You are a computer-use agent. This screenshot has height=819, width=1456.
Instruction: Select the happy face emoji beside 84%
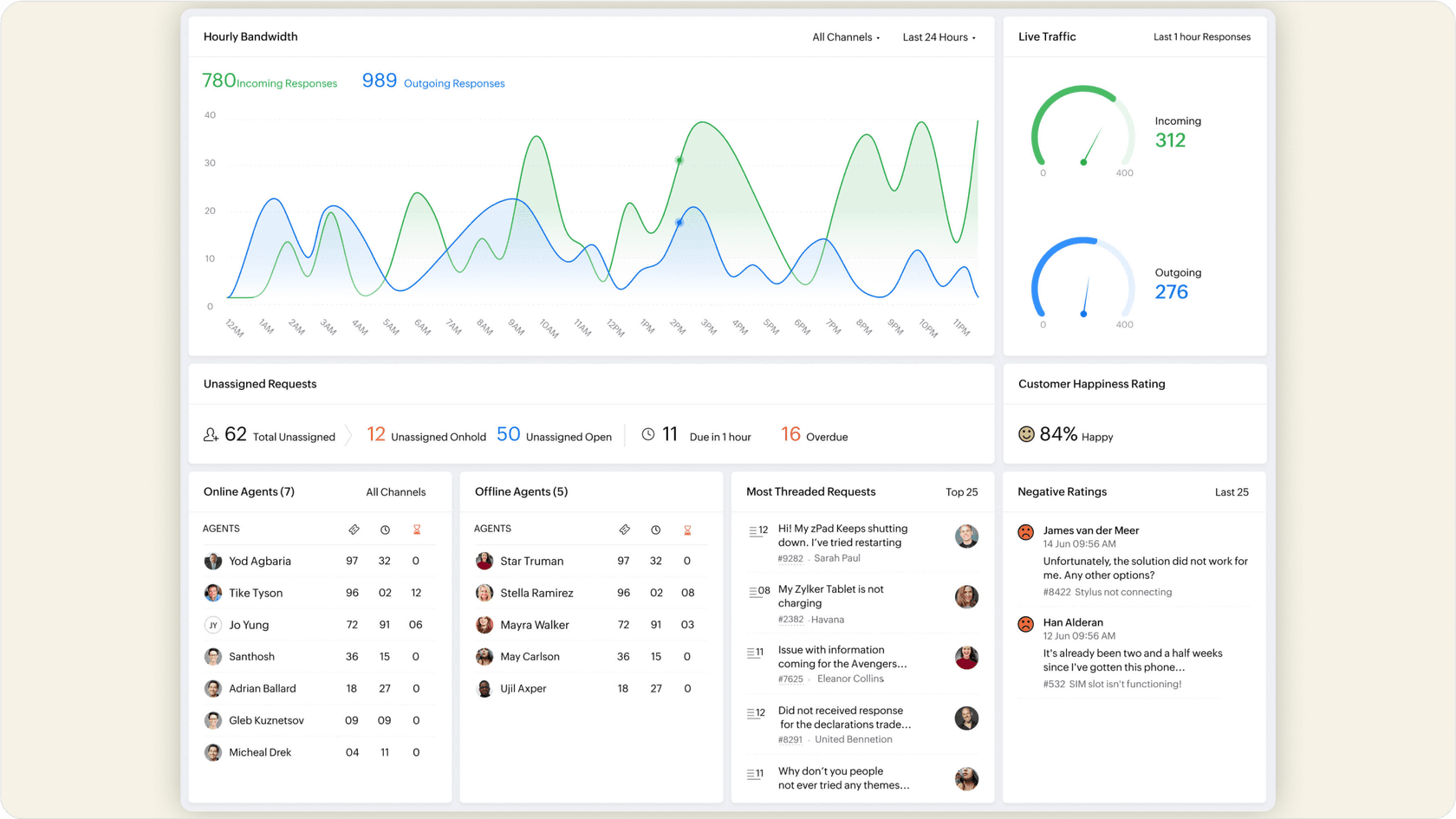tap(1026, 433)
